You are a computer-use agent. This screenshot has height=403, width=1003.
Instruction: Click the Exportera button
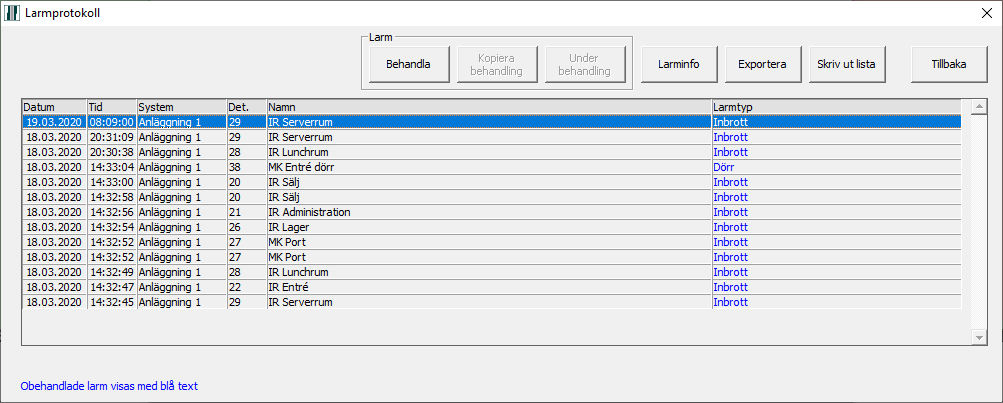(762, 64)
